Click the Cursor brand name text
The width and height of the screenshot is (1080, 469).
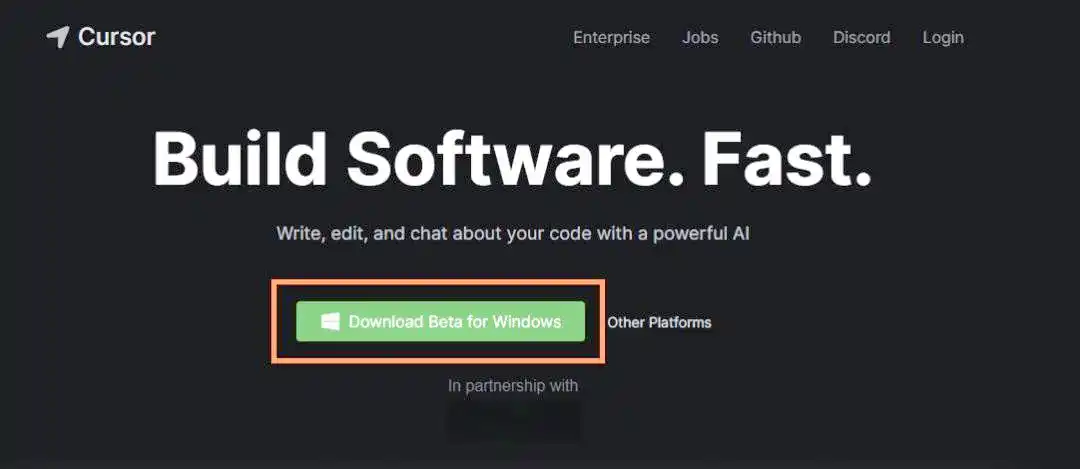(116, 37)
